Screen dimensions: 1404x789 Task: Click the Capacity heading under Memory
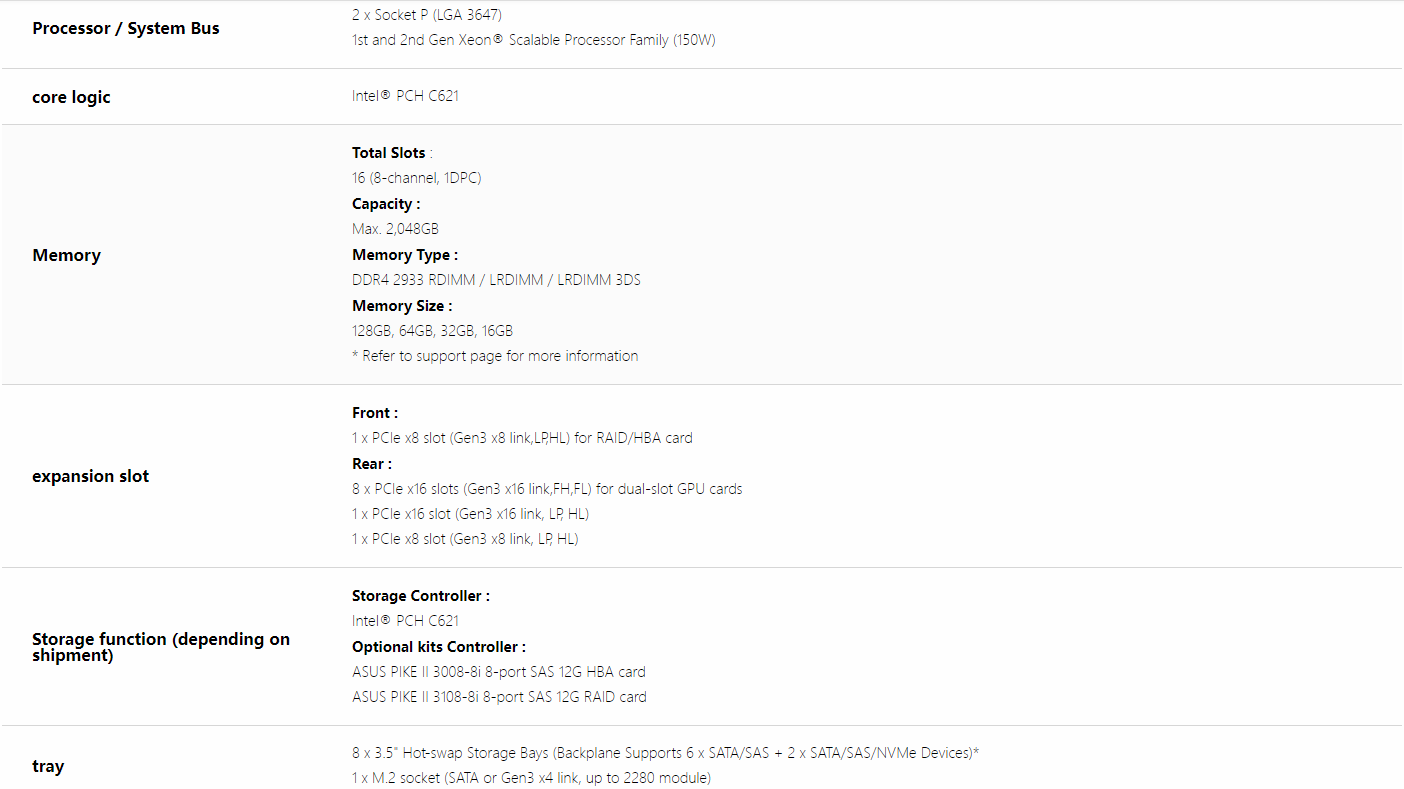click(385, 204)
